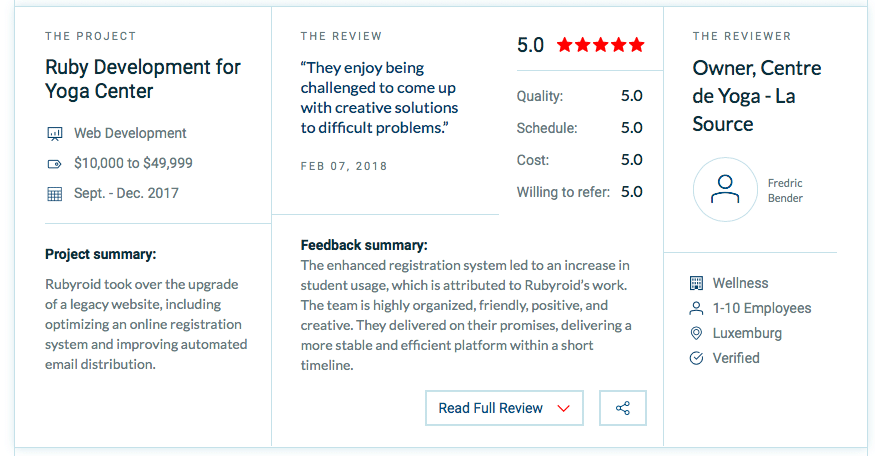Click the red chevron on Read Full Review

[563, 408]
